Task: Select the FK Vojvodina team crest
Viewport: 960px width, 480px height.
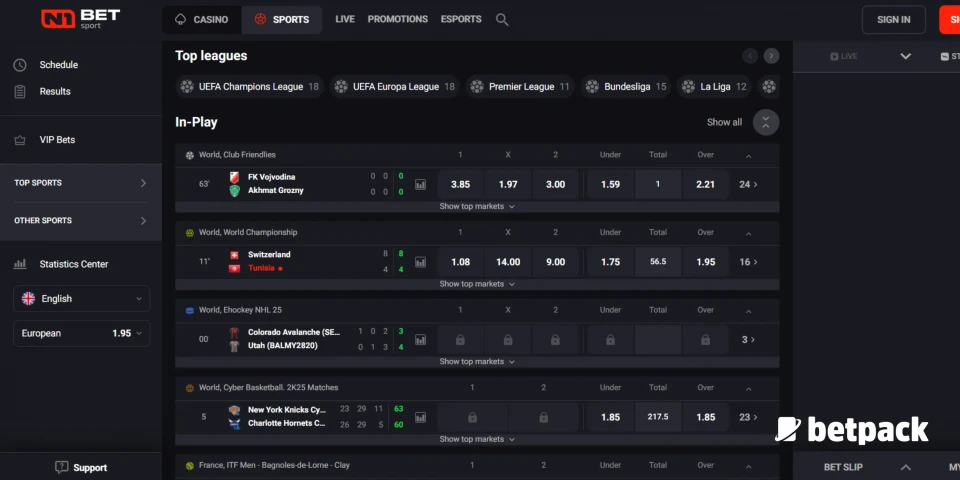Action: [234, 178]
